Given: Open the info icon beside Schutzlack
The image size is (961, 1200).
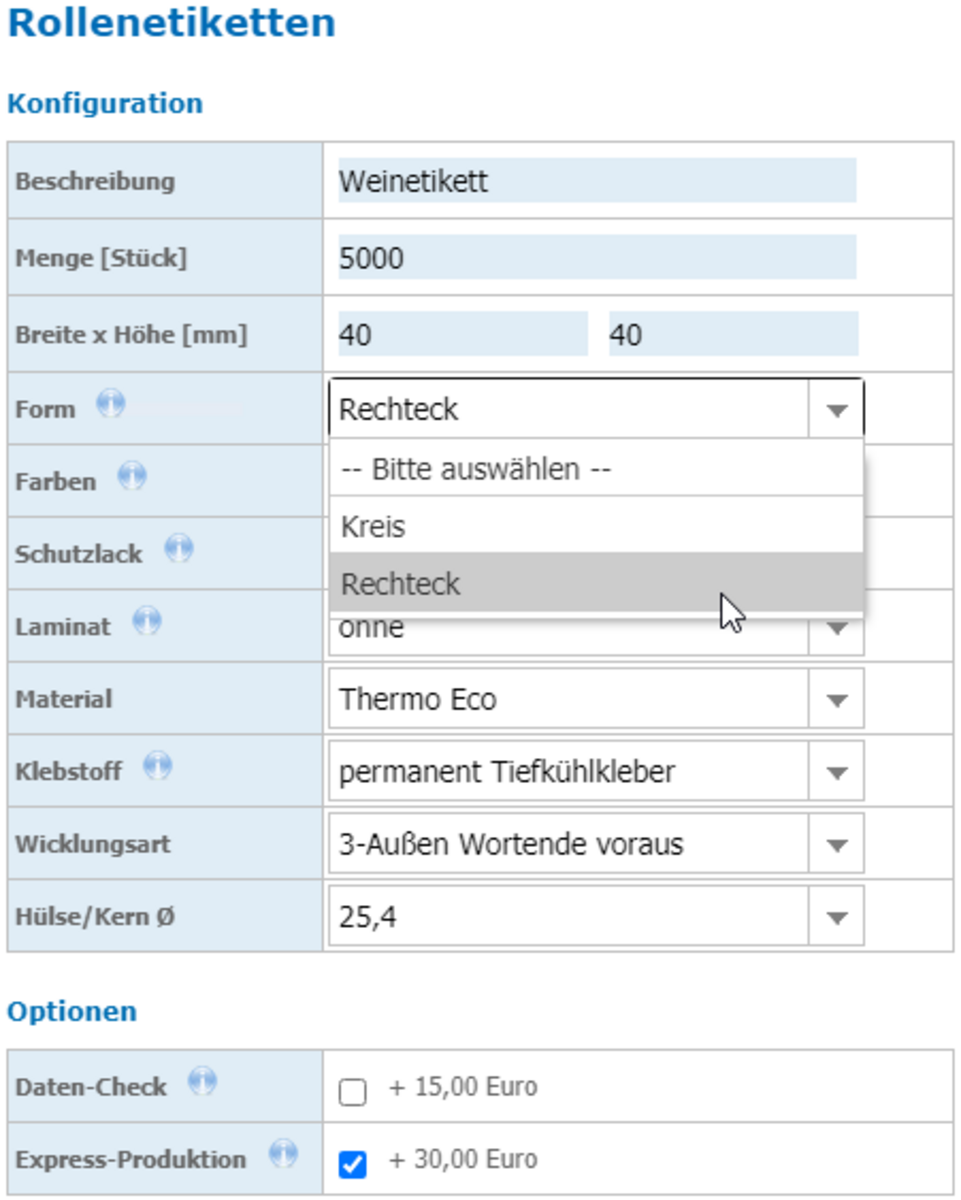Looking at the screenshot, I should (179, 549).
